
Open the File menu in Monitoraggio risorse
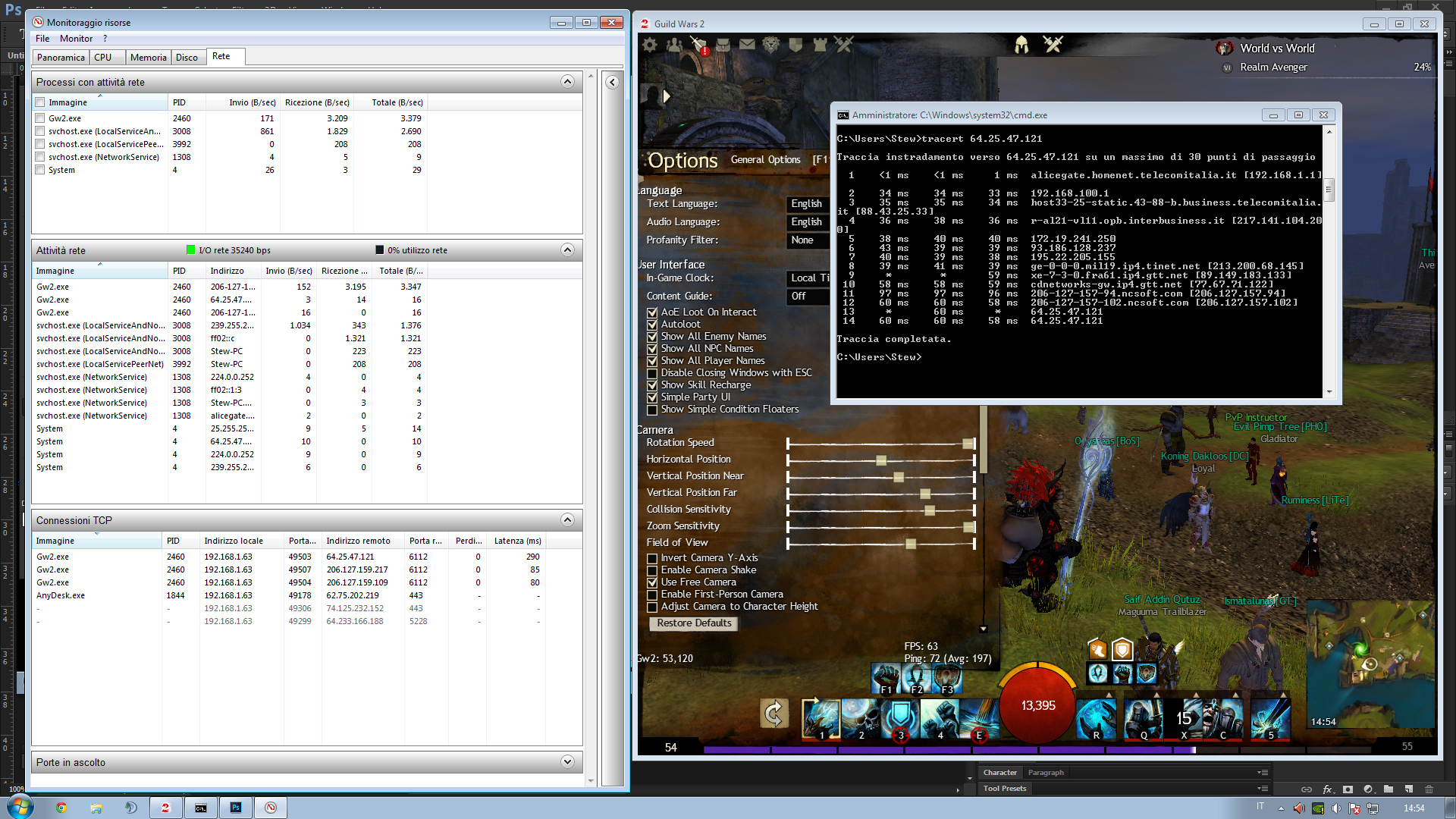[x=42, y=39]
